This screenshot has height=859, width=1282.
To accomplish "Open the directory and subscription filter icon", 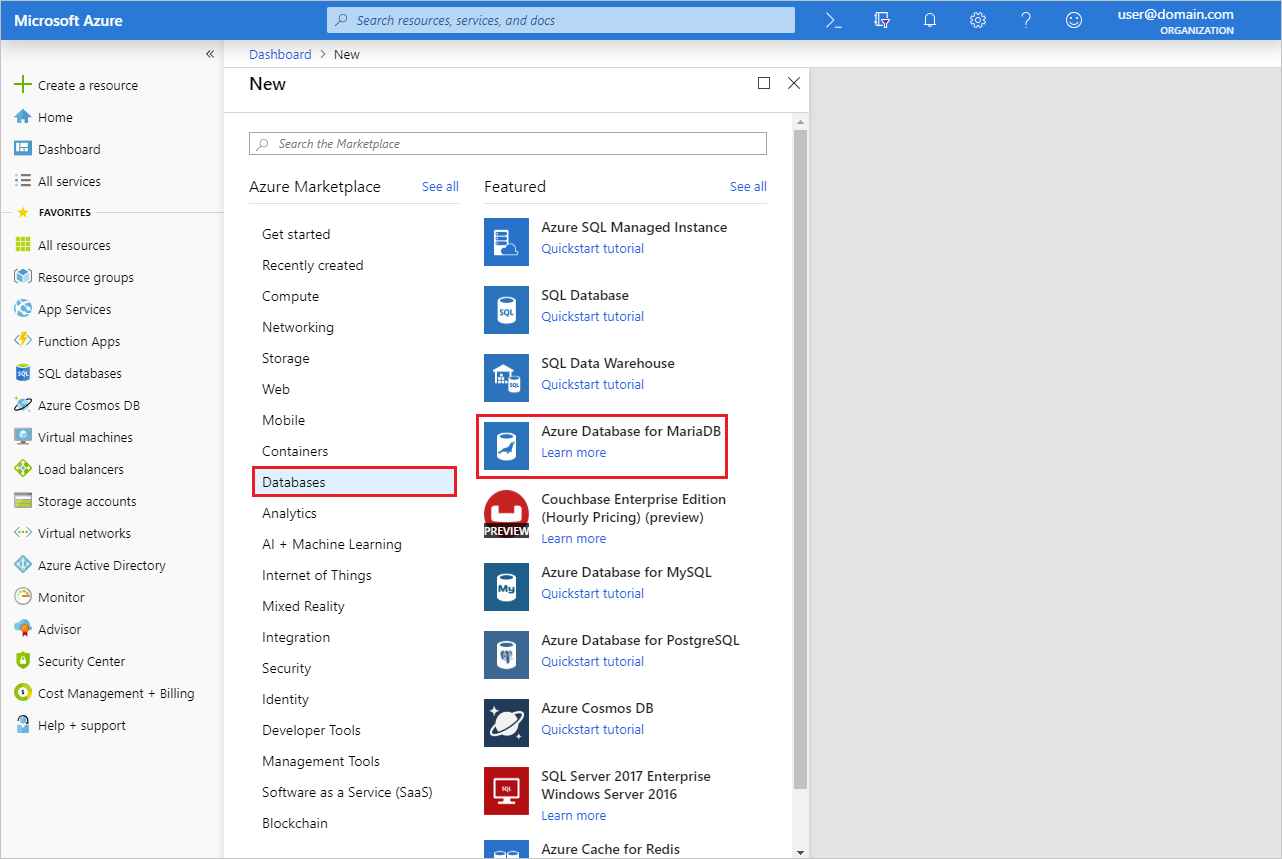I will tap(881, 19).
